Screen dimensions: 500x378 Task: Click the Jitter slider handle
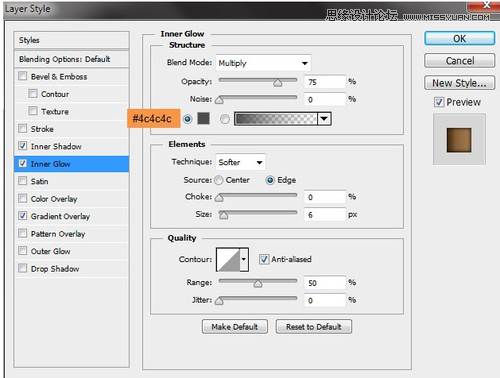tap(219, 301)
